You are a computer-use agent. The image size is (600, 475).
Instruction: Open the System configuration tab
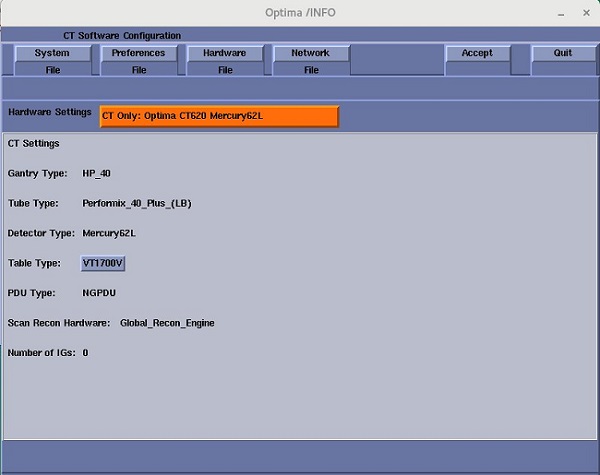click(52, 53)
